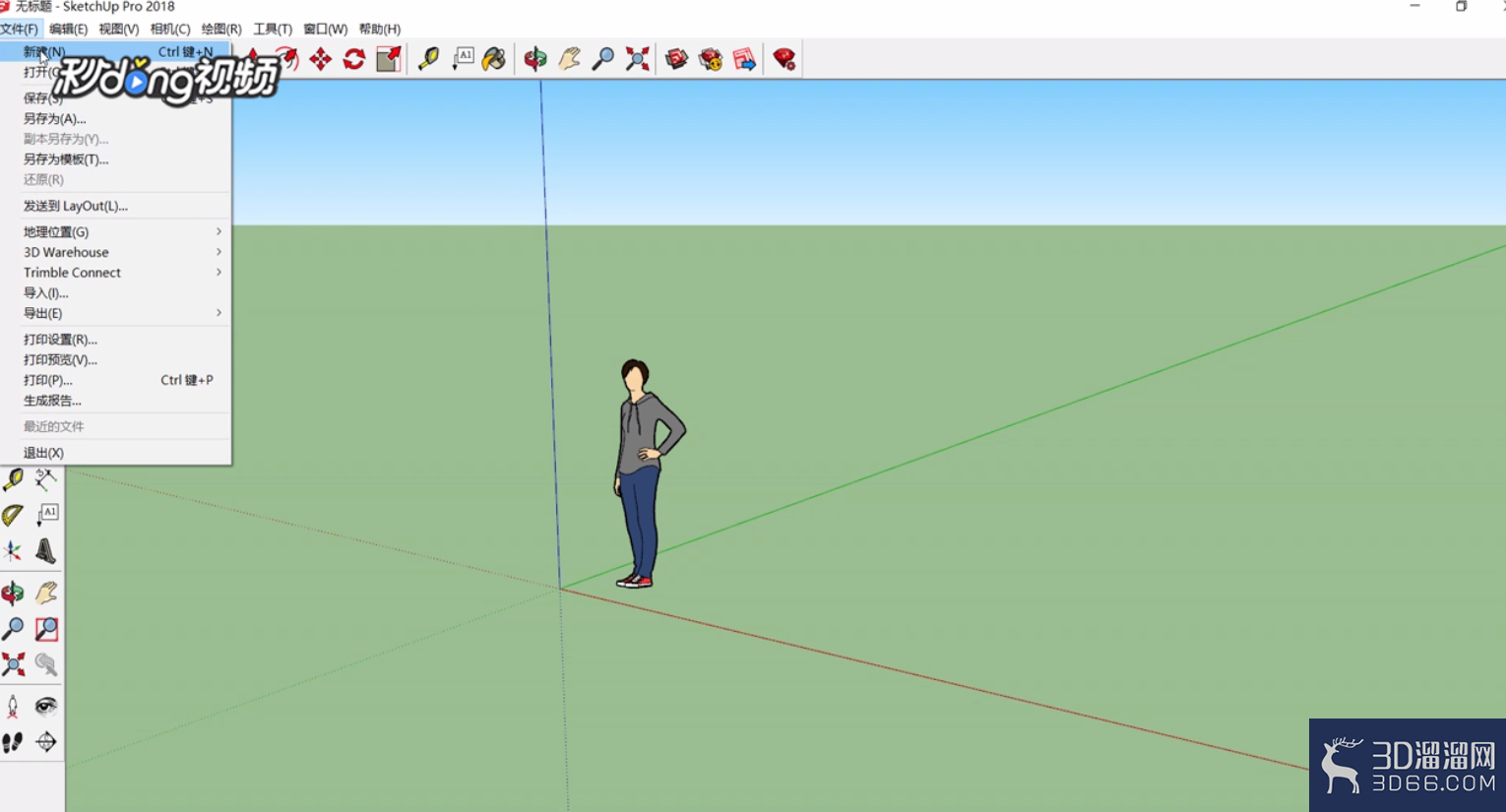This screenshot has height=812, width=1506.
Task: Open the 相机(C) menu
Action: tap(170, 30)
